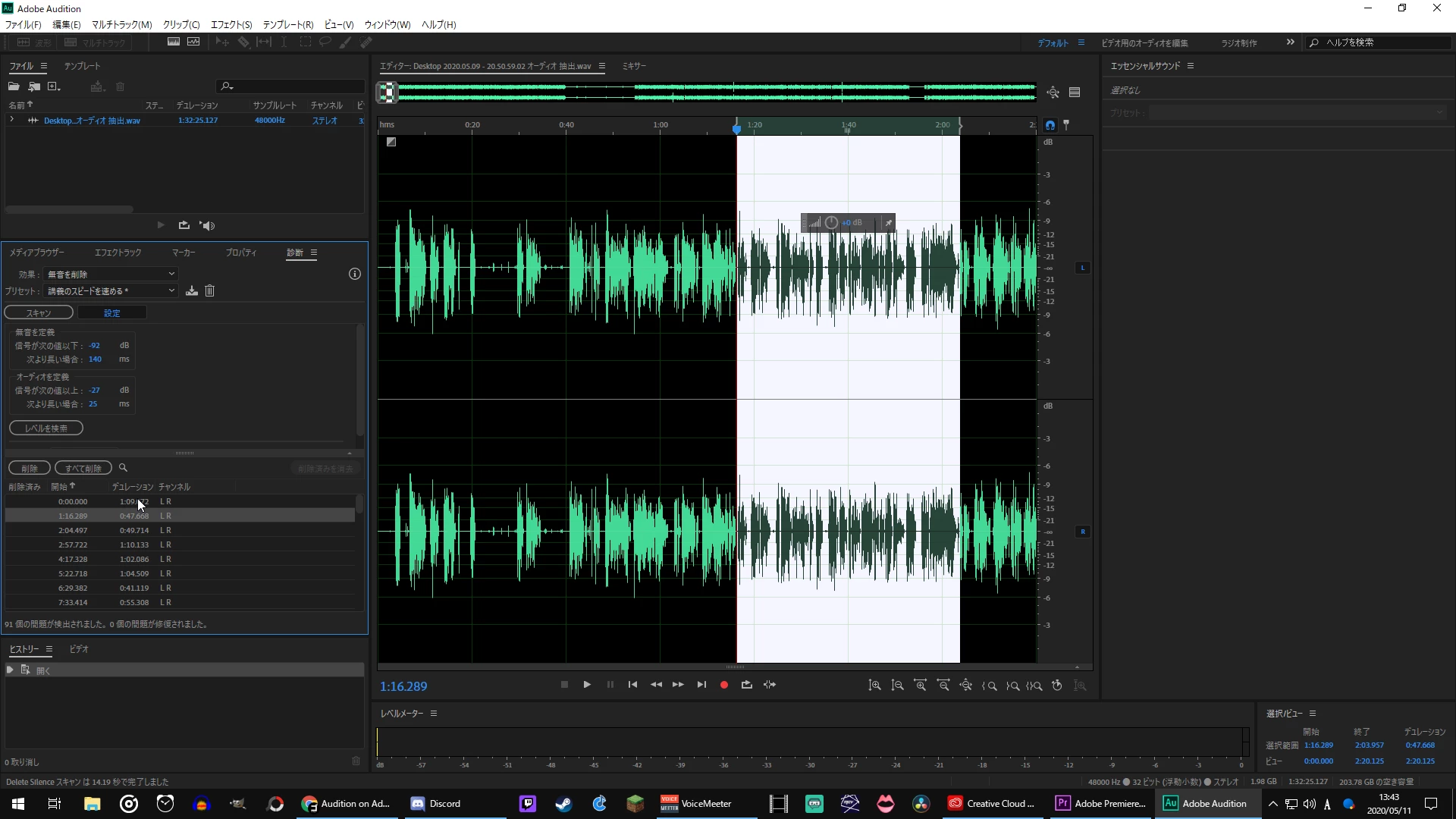Click the save preset icon
This screenshot has height=819, width=1456.
[192, 291]
